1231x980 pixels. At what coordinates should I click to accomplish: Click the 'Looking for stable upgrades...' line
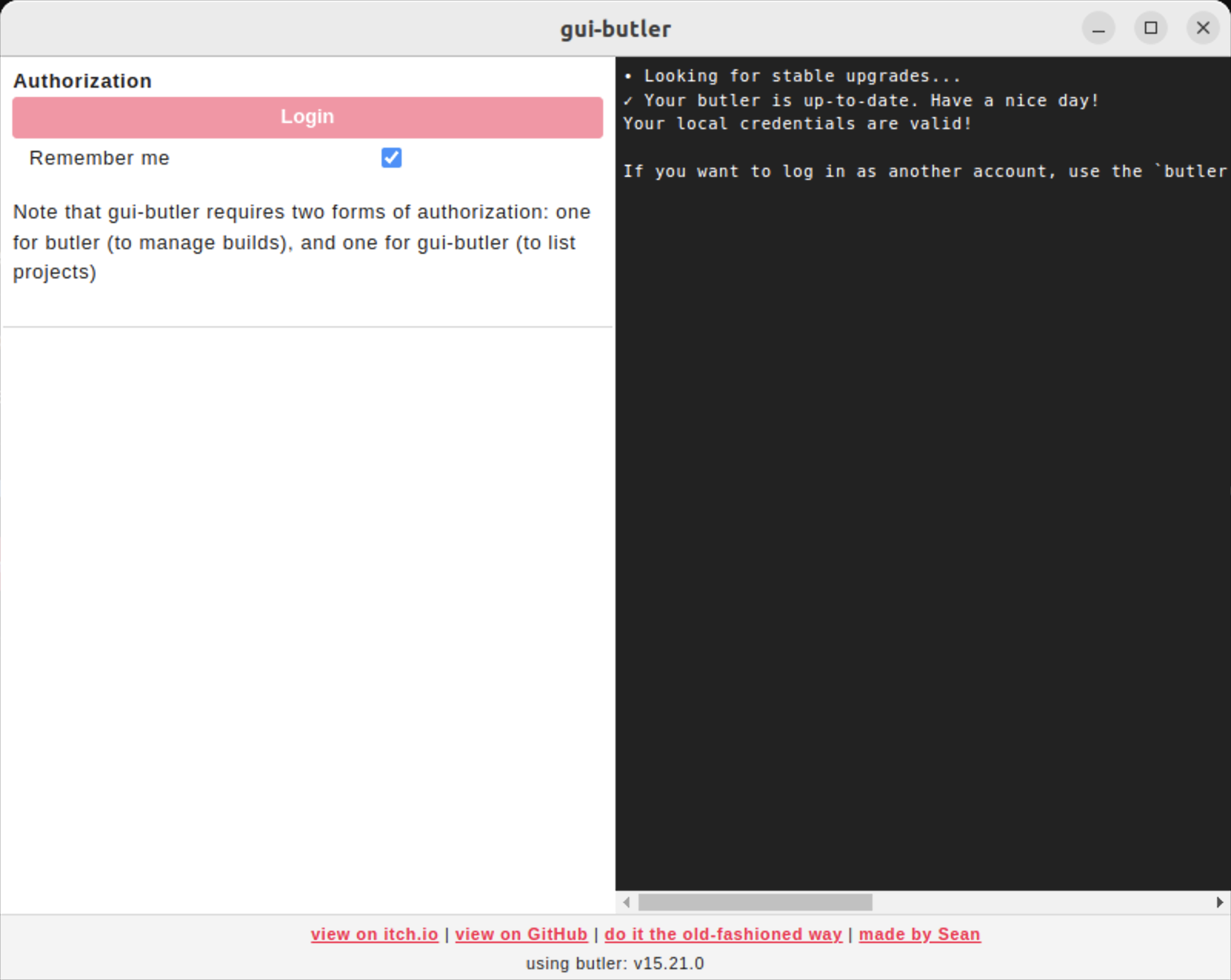coord(792,76)
